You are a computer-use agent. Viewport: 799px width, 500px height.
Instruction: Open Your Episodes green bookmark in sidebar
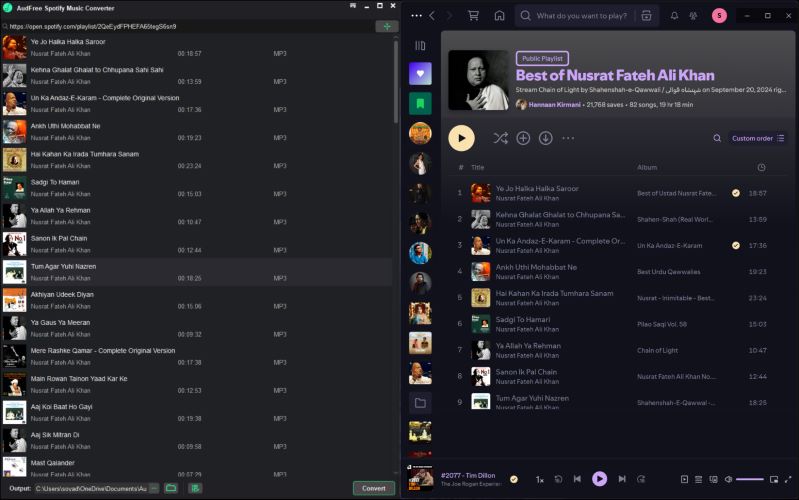point(420,103)
